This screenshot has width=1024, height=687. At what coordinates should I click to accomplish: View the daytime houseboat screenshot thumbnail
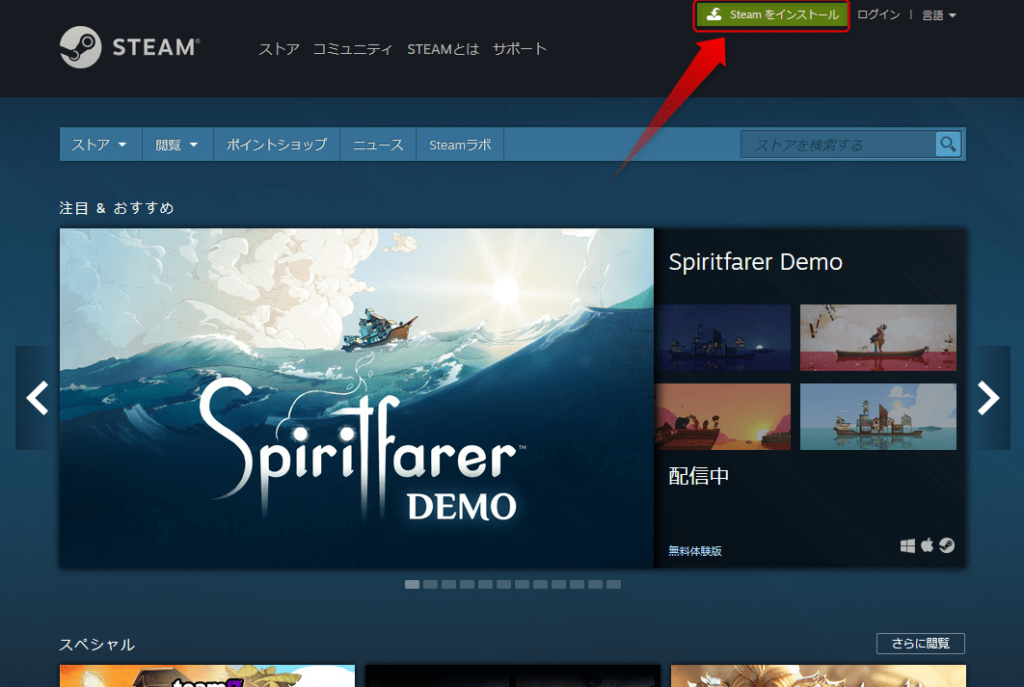[x=878, y=417]
